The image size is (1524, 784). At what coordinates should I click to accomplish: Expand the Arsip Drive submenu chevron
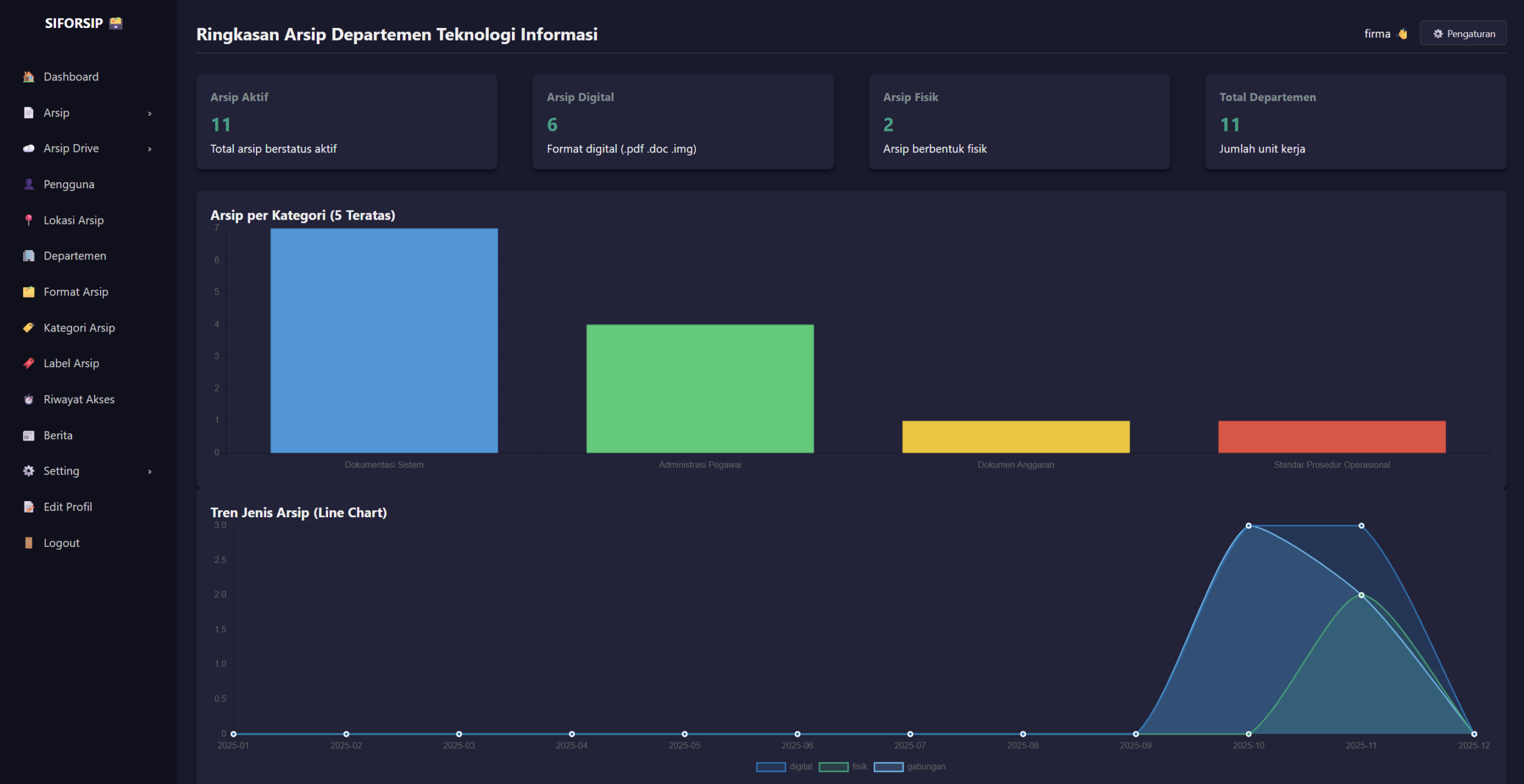point(149,149)
